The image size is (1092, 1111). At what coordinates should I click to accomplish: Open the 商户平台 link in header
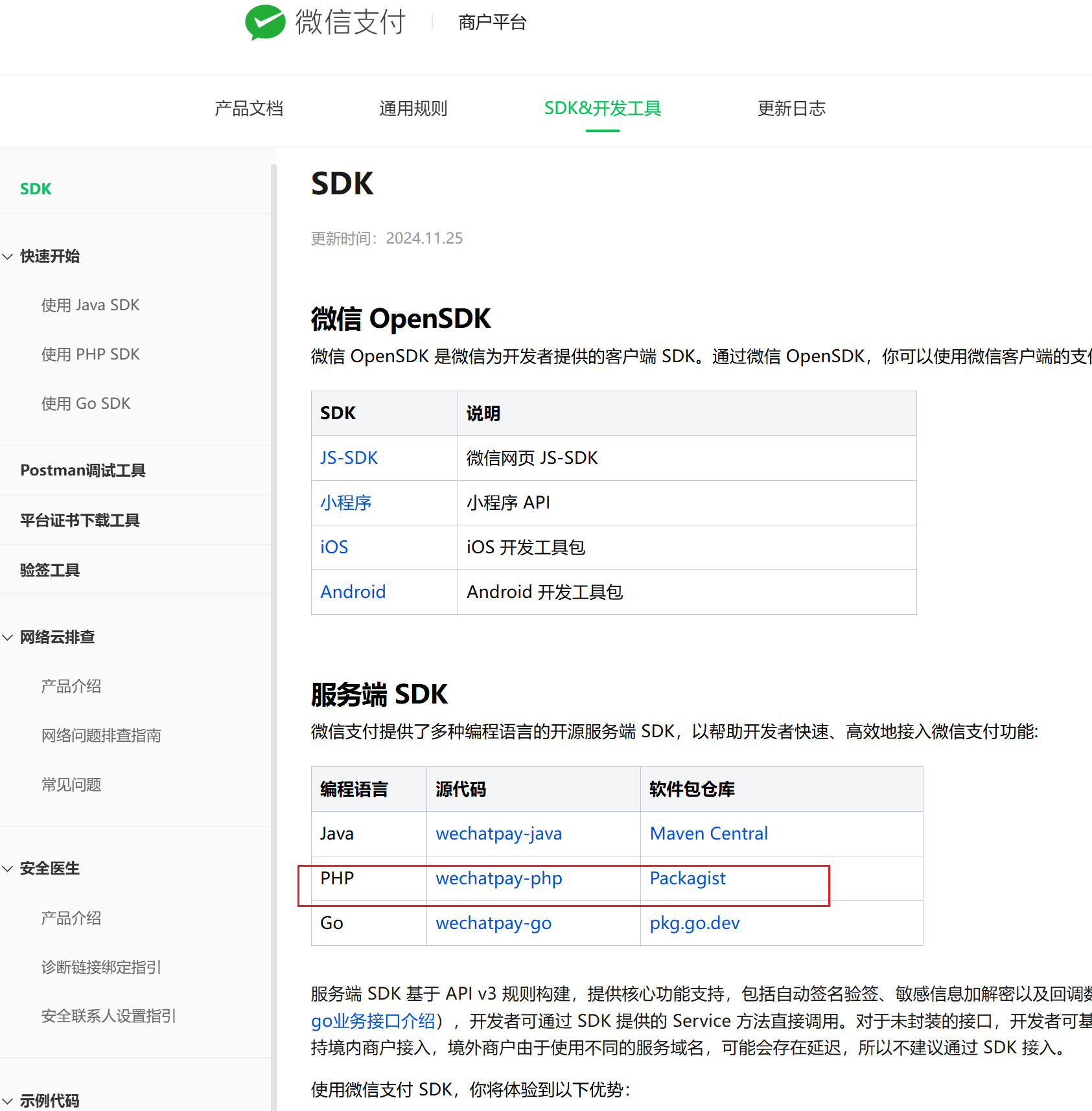point(492,23)
